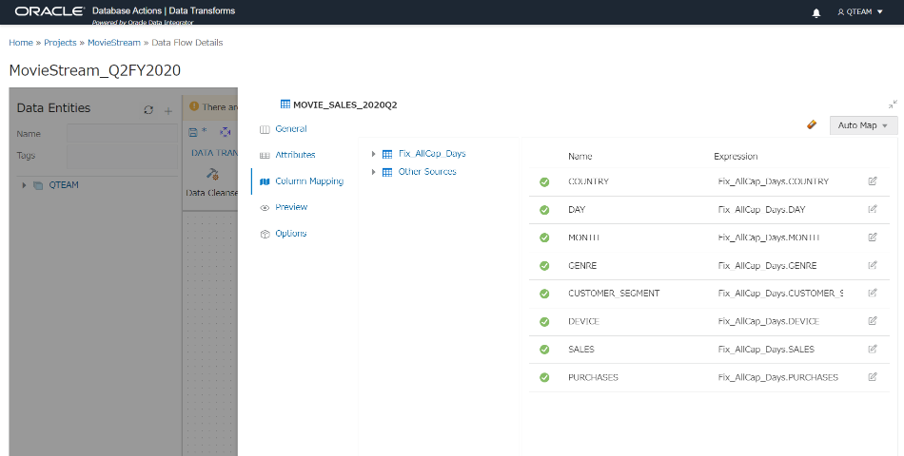Select the Options tab
Screen dimensions: 904x456
290,233
